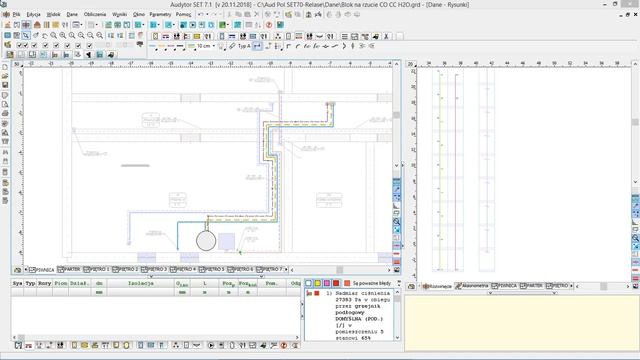Click the undo arrow in the toolbar
640x360 pixels.
[x=200, y=14]
